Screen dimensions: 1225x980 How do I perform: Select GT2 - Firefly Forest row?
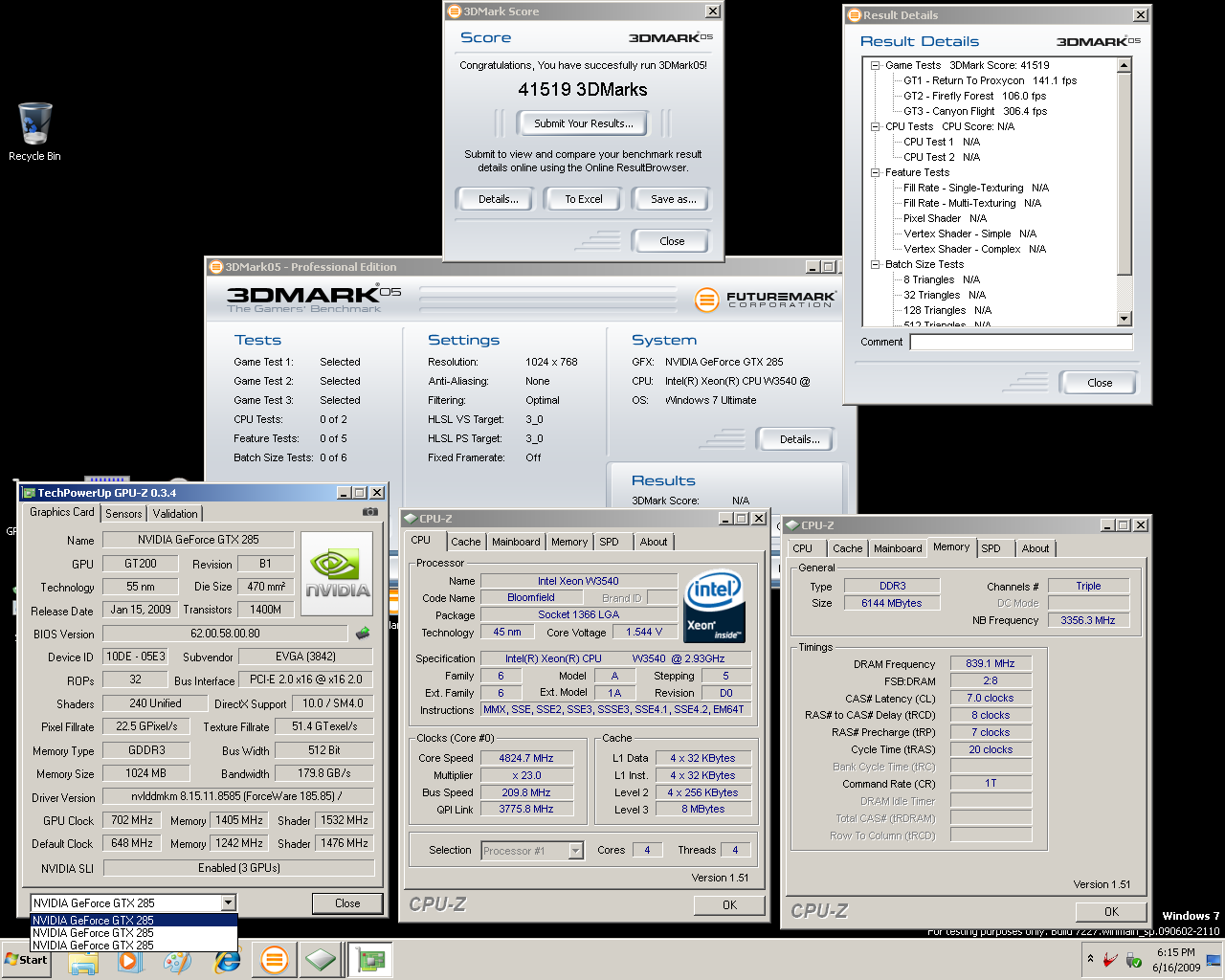click(974, 96)
